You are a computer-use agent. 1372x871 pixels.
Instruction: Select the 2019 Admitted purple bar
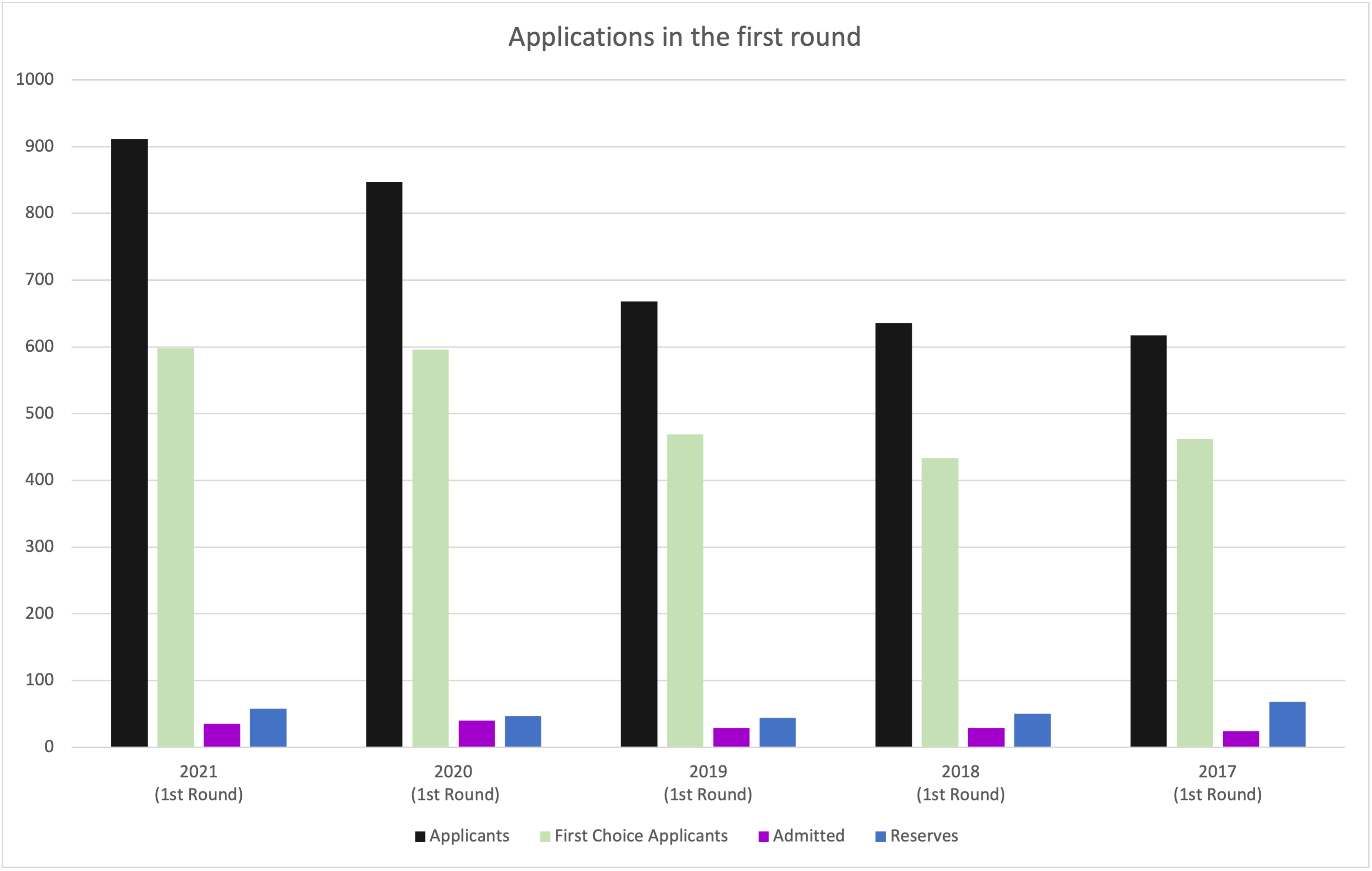click(731, 737)
